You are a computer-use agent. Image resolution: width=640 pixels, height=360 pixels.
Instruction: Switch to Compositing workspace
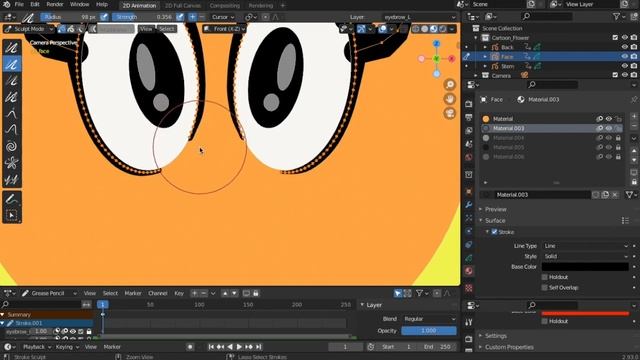224,6
